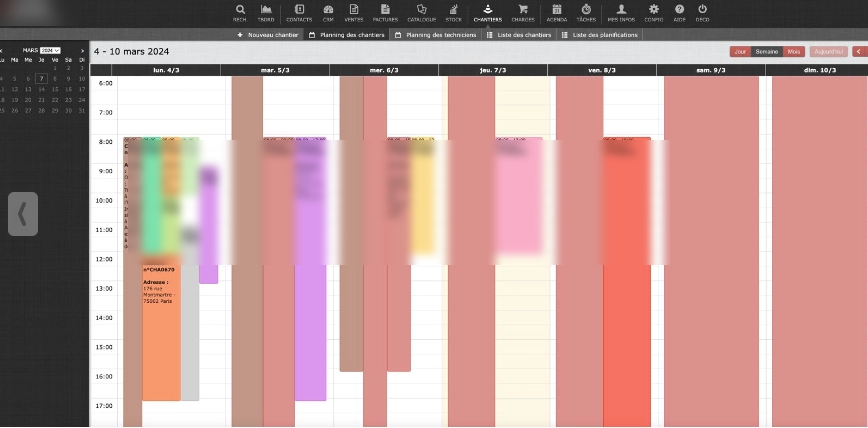Select day 31 in mini calendar

(x=82, y=110)
